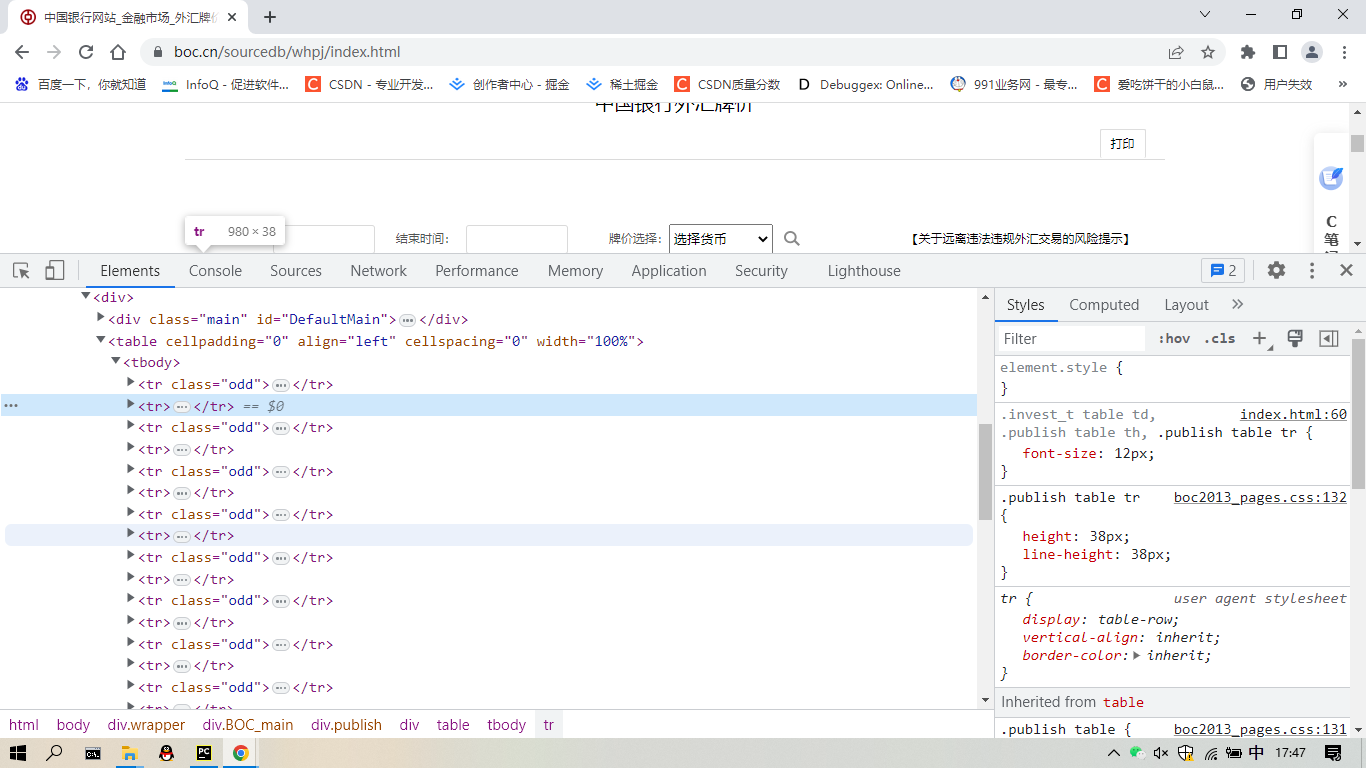
Task: Open the Network tab
Action: pos(378,271)
